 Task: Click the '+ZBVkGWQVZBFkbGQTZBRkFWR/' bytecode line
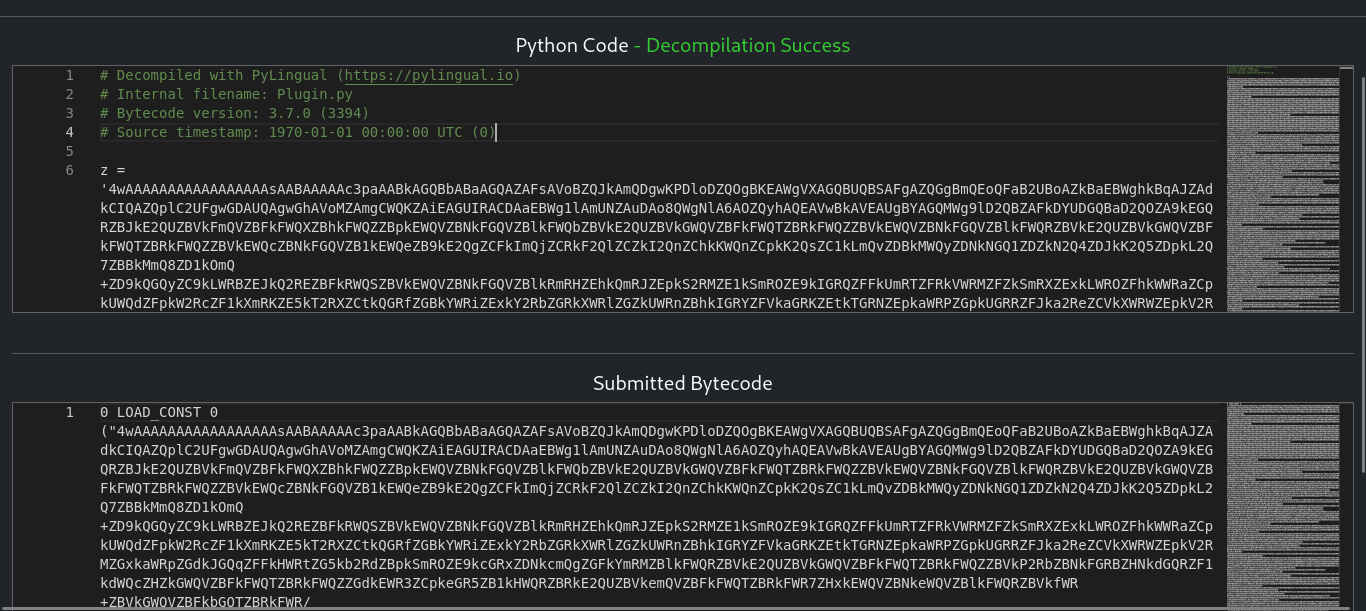click(205, 602)
